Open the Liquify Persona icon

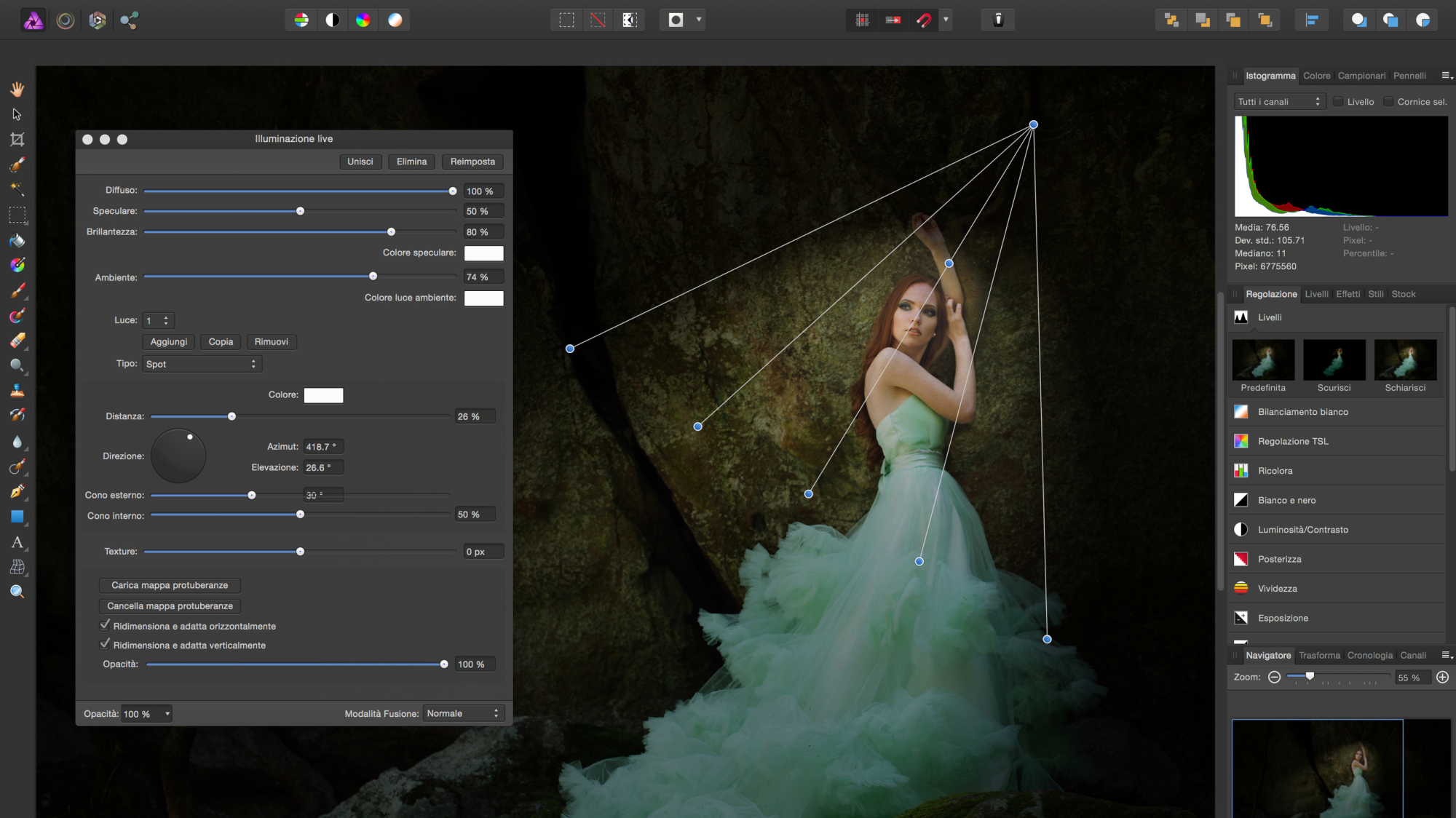coord(66,20)
